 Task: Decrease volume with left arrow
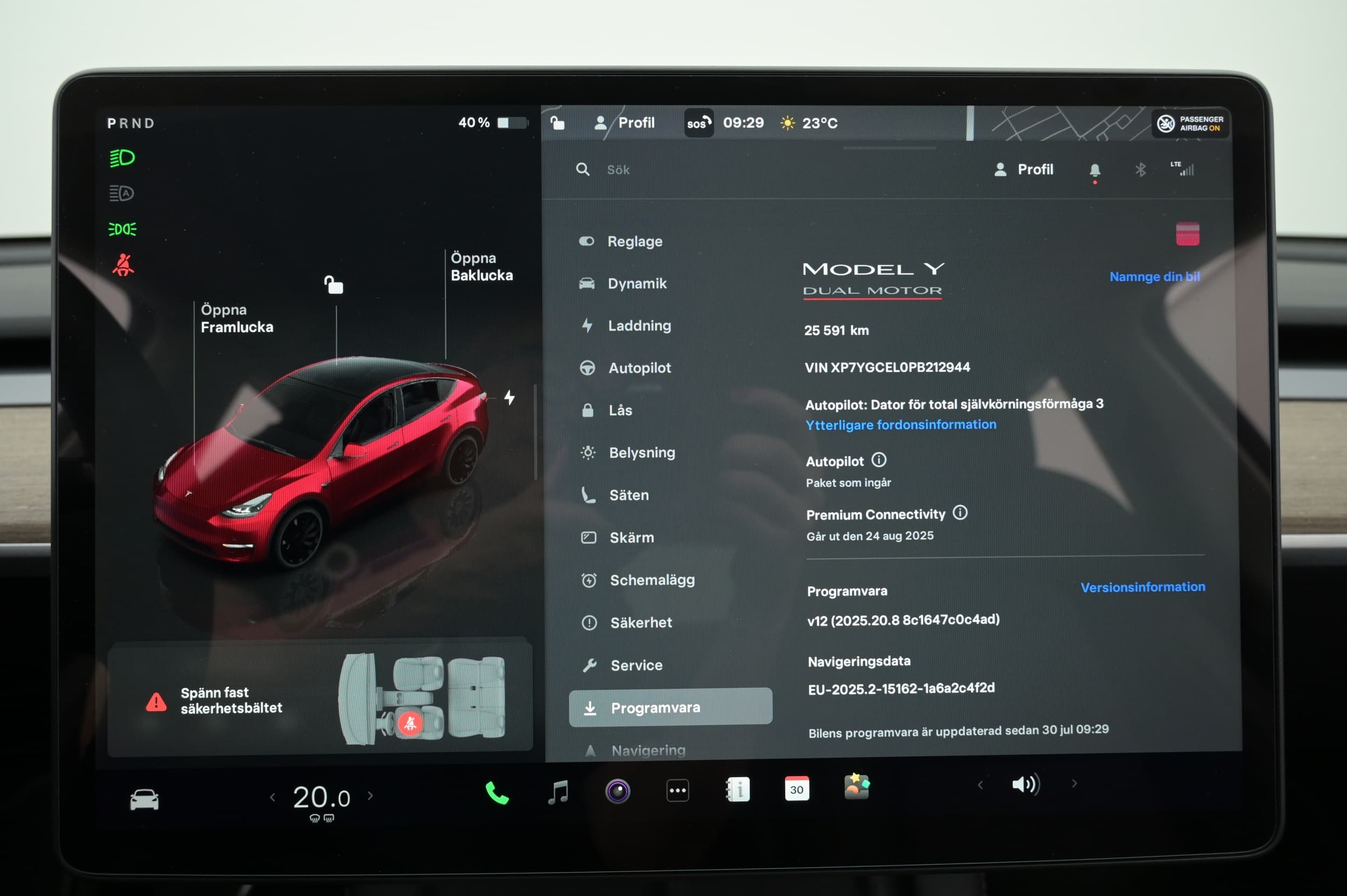(x=980, y=785)
